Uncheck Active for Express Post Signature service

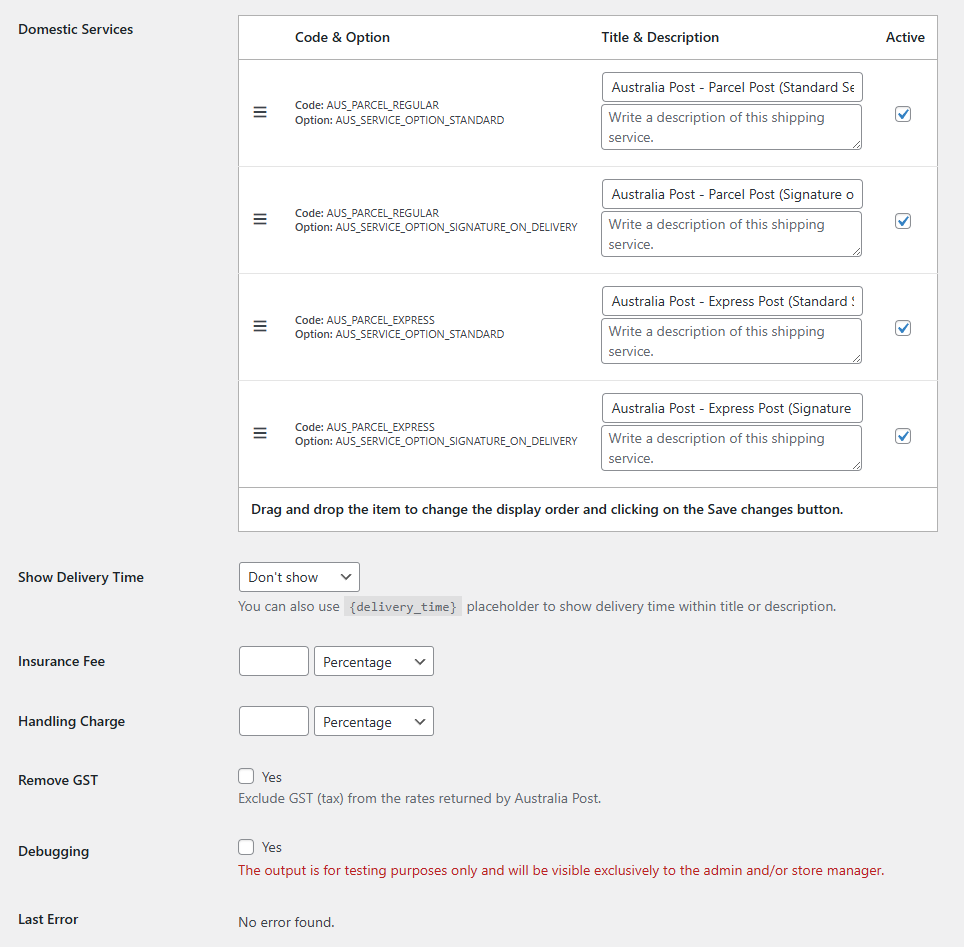tap(903, 436)
